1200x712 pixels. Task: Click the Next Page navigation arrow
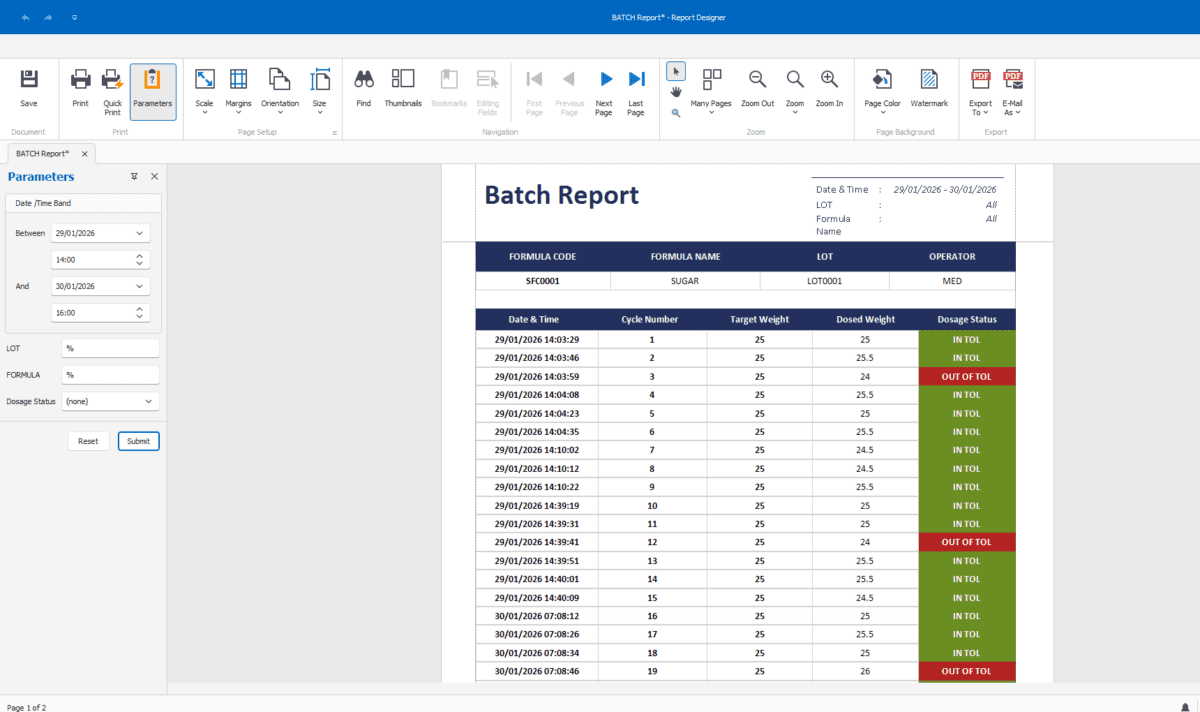604,80
